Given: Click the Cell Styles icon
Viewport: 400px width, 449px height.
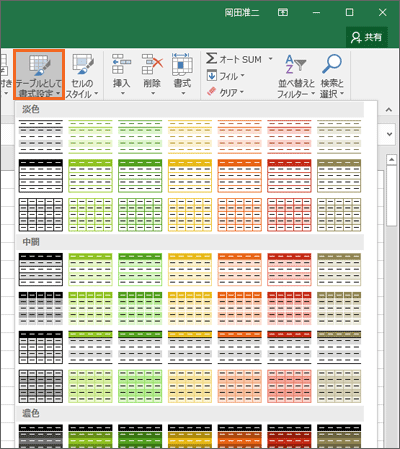Looking at the screenshot, I should coord(83,64).
